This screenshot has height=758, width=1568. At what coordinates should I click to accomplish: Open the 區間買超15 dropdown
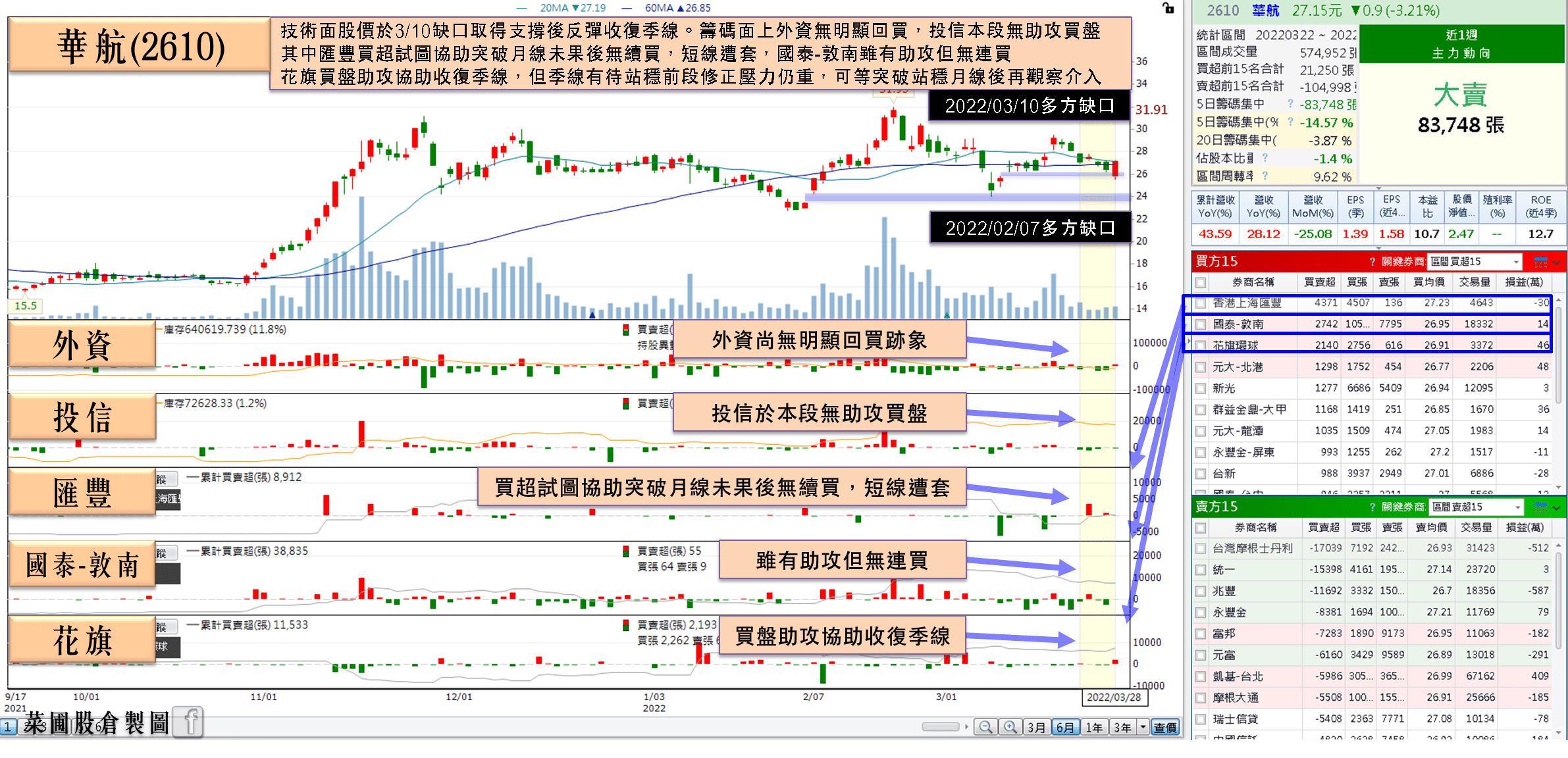[x=1475, y=262]
